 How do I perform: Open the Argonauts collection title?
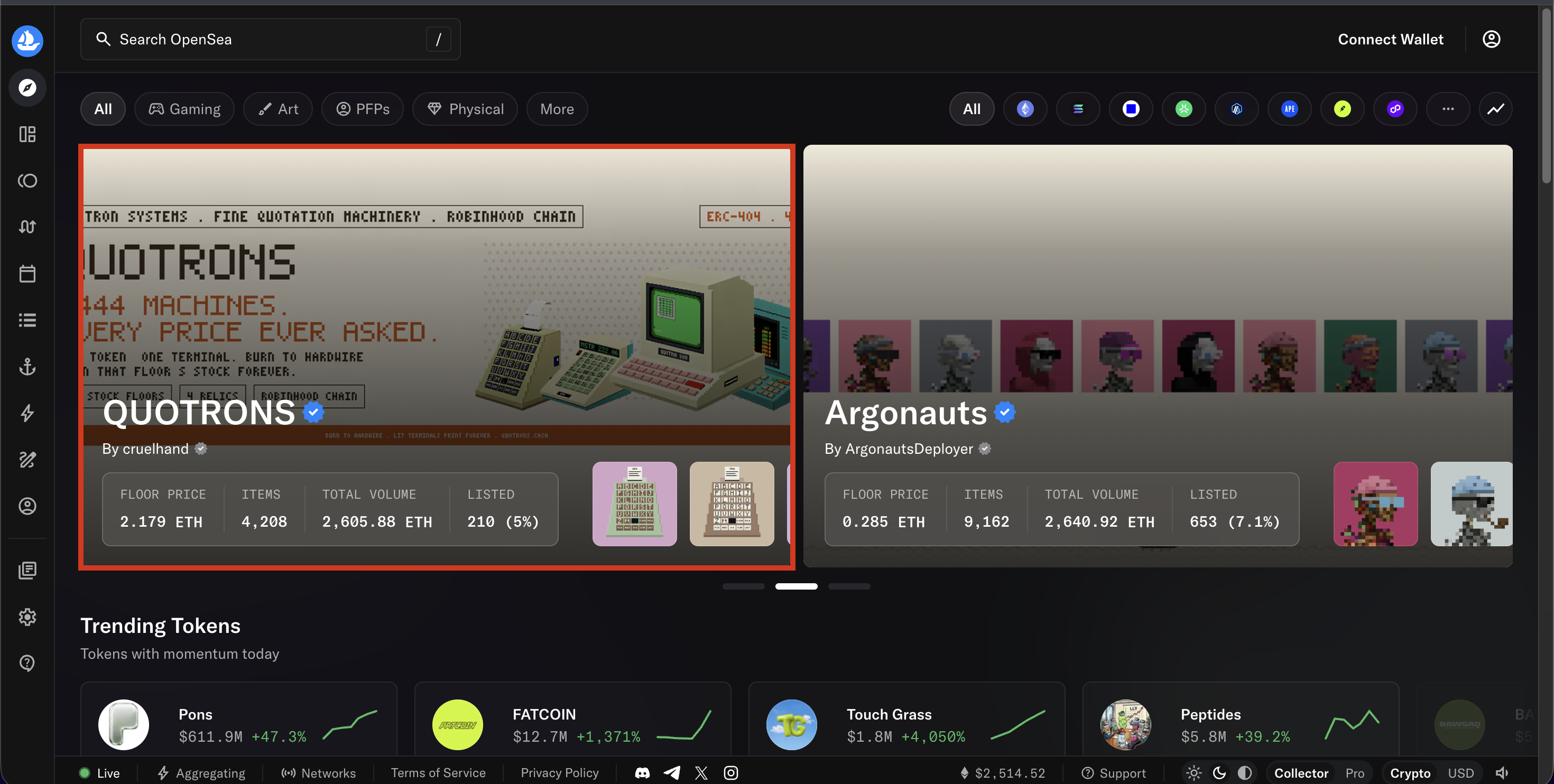[x=905, y=413]
